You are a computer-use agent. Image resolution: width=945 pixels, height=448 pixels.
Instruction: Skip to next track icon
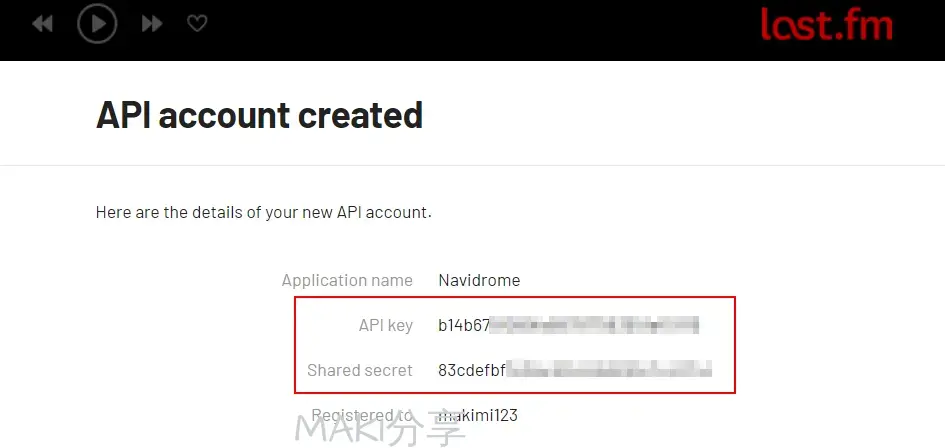click(152, 24)
